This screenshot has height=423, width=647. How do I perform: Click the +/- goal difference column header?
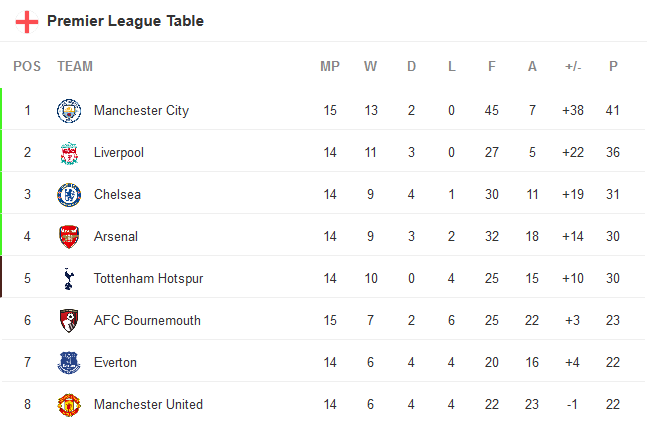(x=573, y=67)
